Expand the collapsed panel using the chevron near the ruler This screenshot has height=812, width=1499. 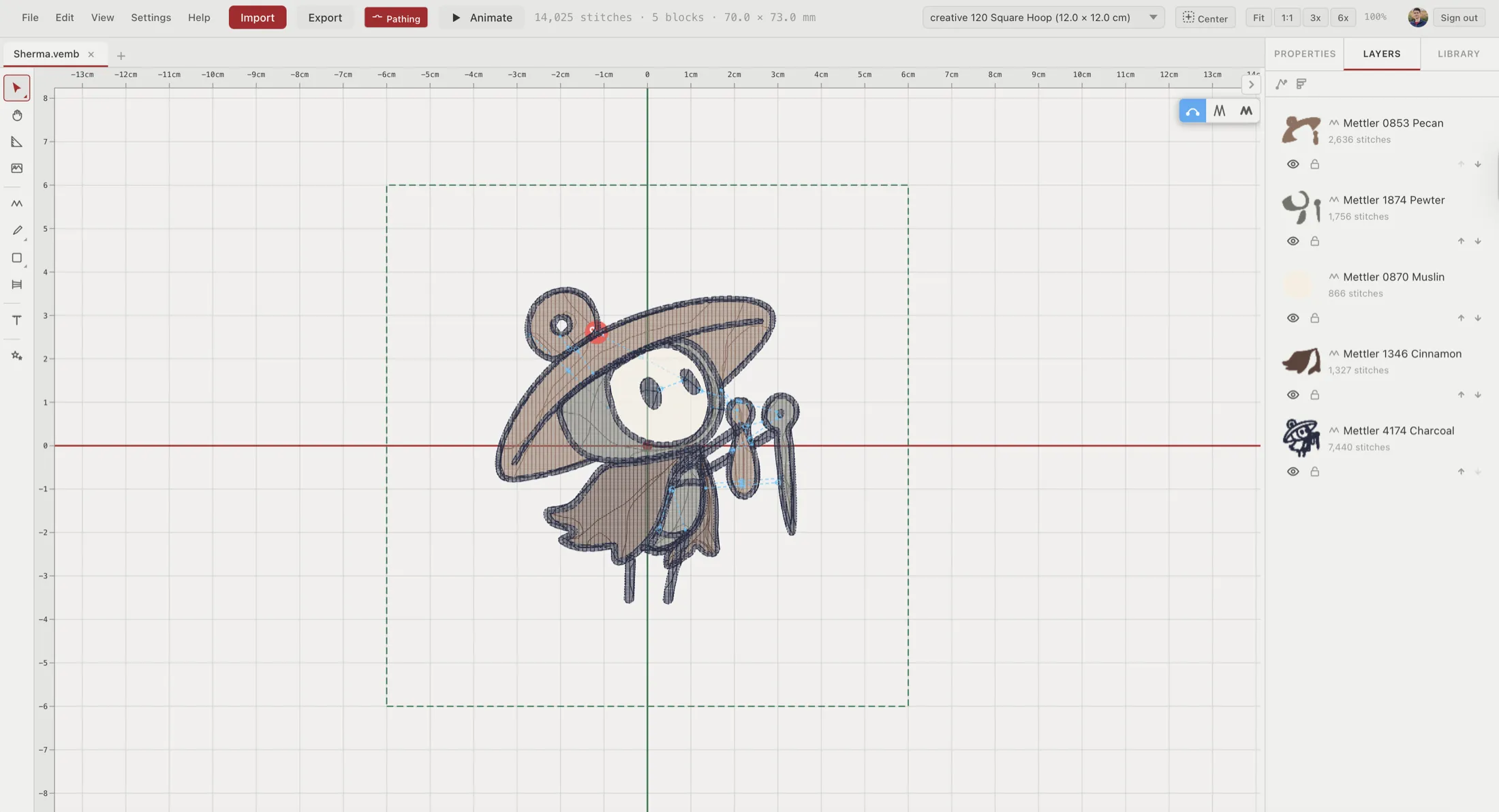tap(1251, 84)
